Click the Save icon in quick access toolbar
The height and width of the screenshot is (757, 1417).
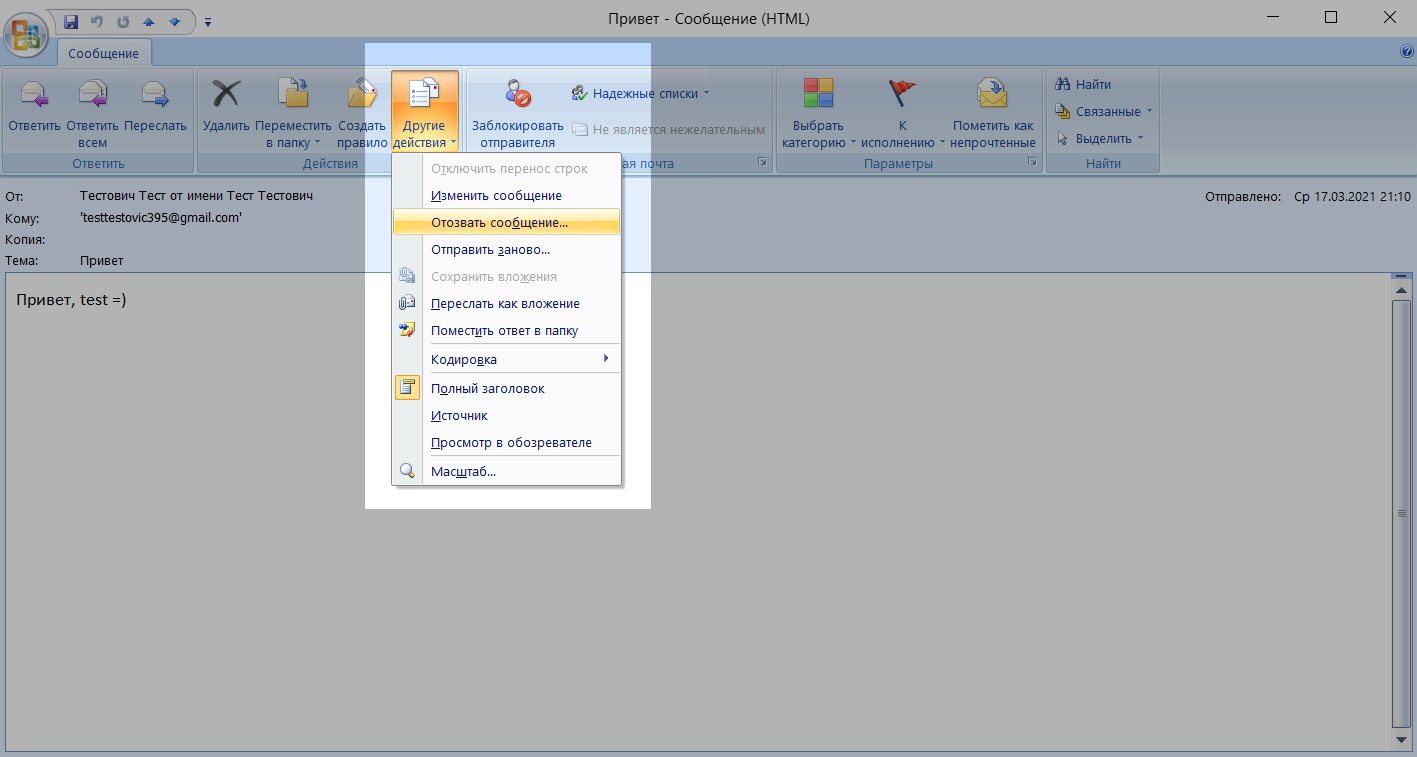point(71,20)
